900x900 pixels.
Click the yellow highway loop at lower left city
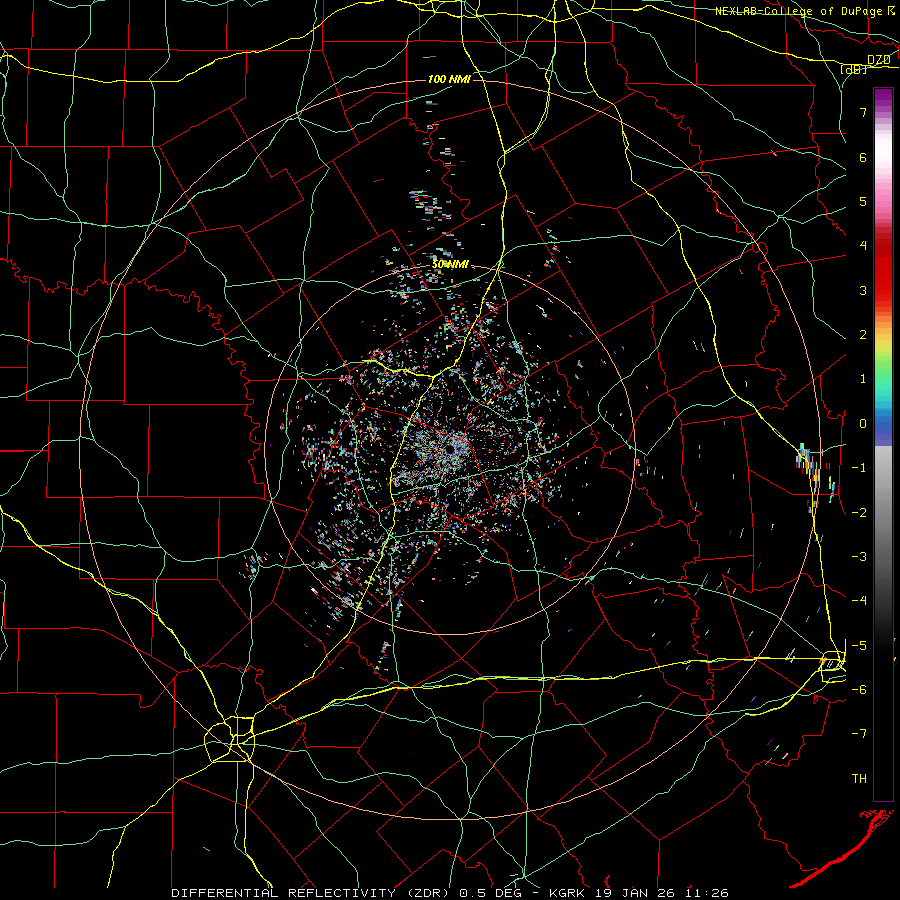point(230,739)
